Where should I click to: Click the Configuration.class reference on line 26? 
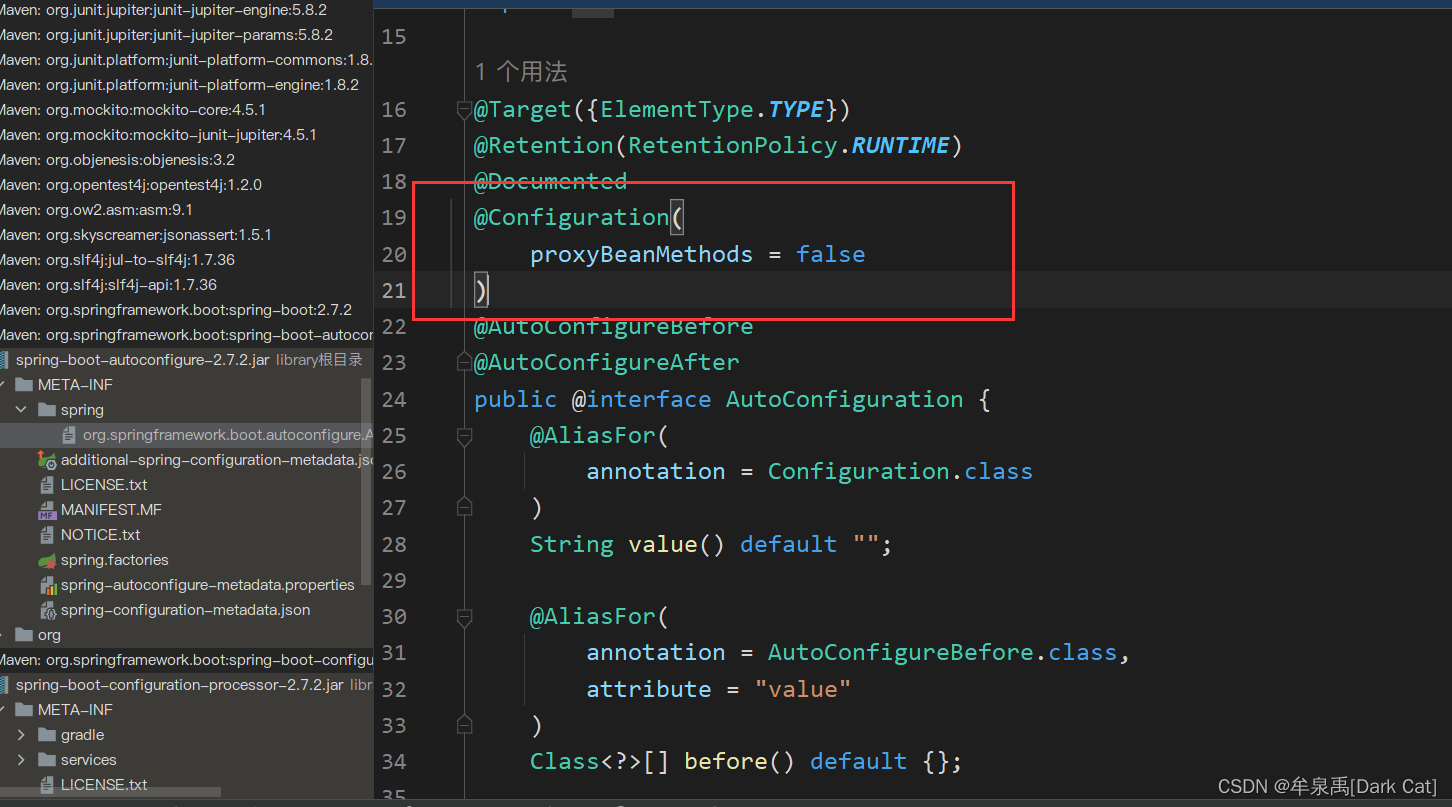pos(900,471)
